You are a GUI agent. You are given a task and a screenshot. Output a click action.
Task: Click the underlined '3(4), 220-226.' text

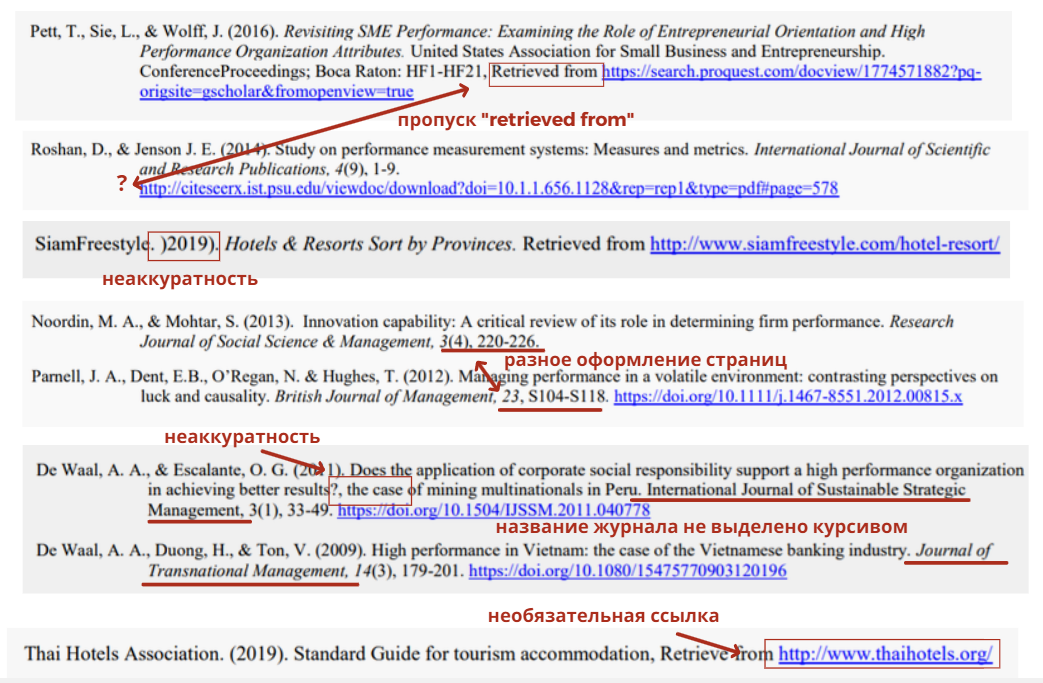489,342
